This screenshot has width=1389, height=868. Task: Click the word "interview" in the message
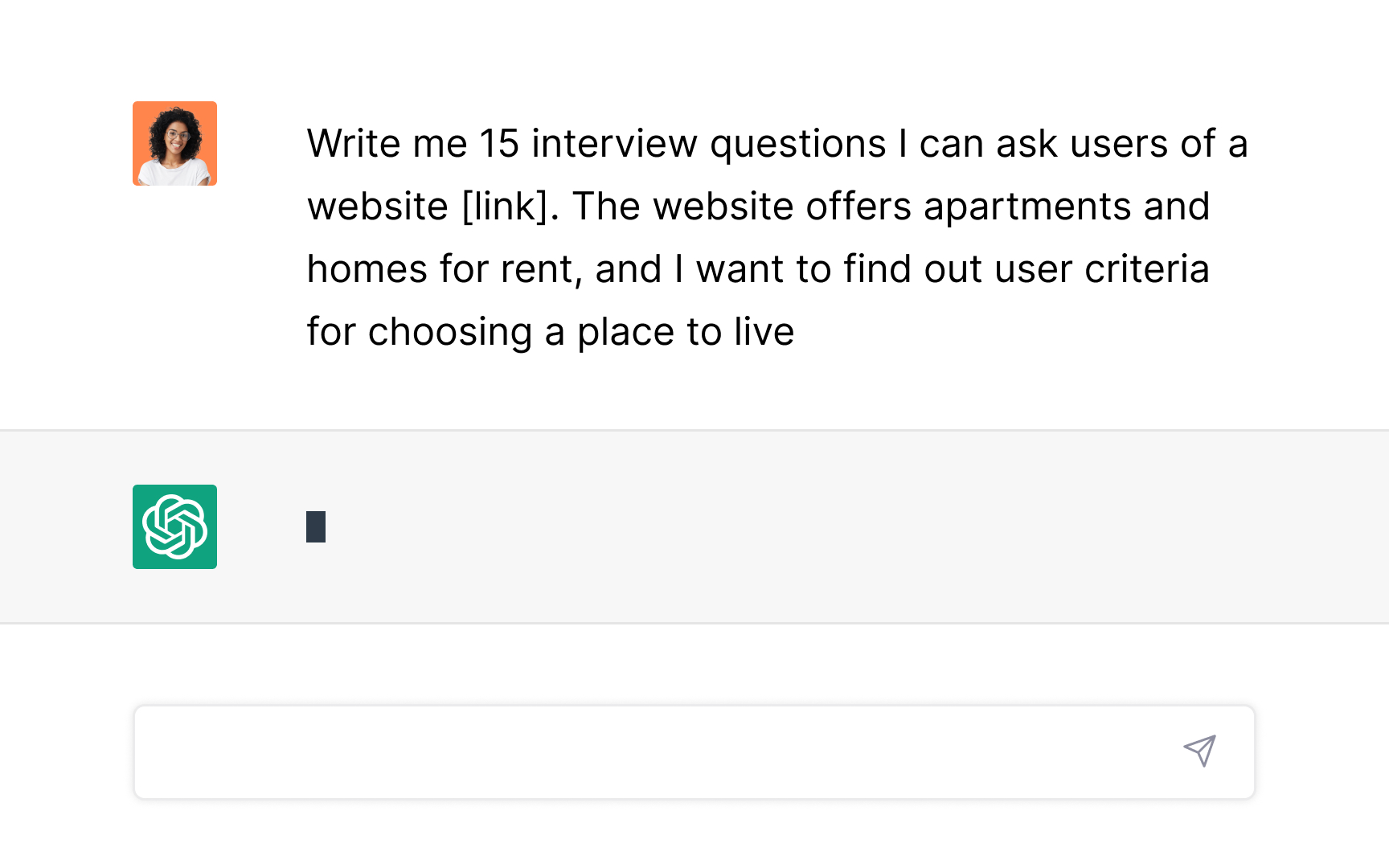tap(614, 144)
